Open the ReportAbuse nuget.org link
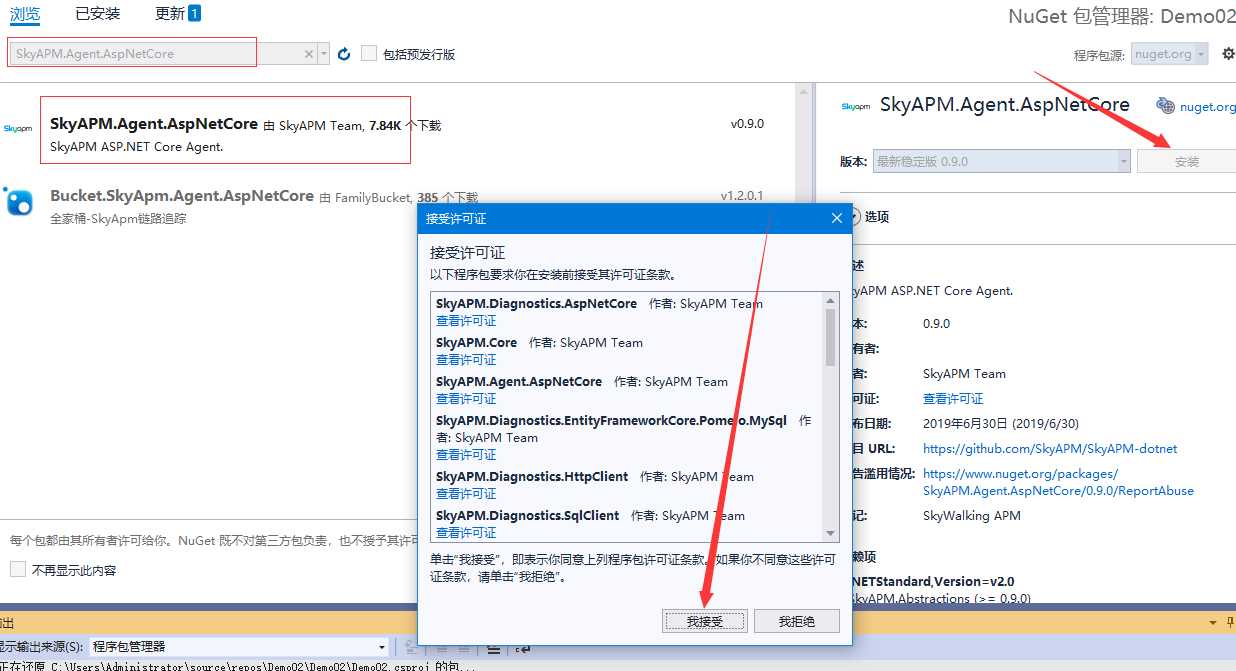This screenshot has height=671, width=1236. pyautogui.click(x=1058, y=482)
